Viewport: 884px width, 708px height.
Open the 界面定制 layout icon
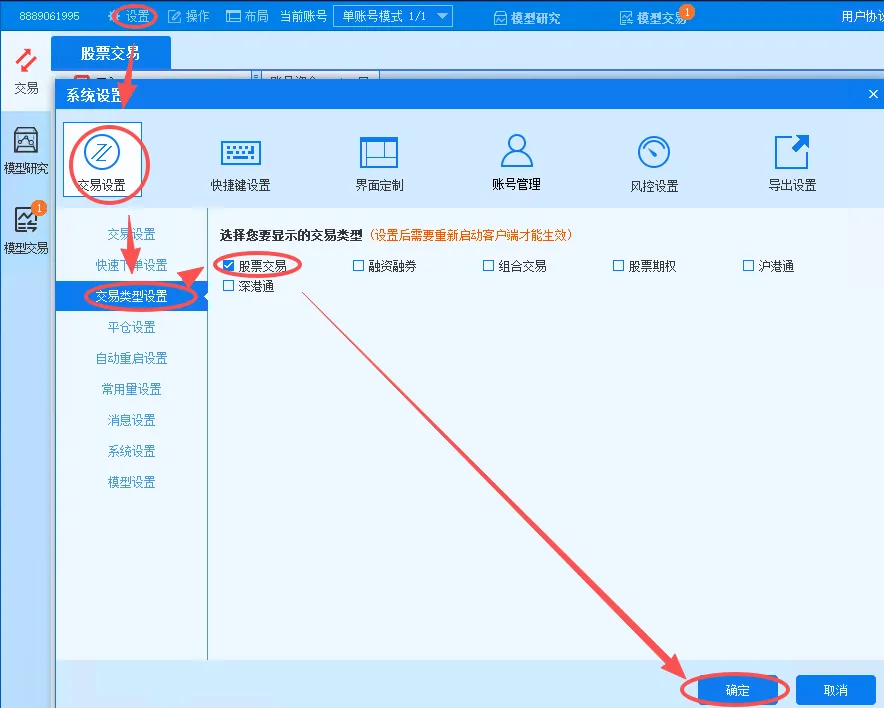click(379, 160)
